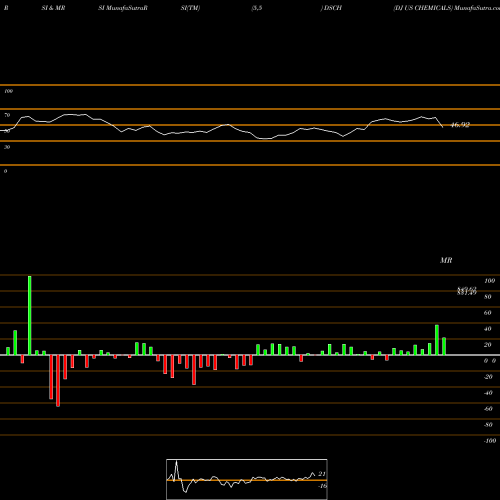Click the 'SI & MR' header text

pos(53,8)
